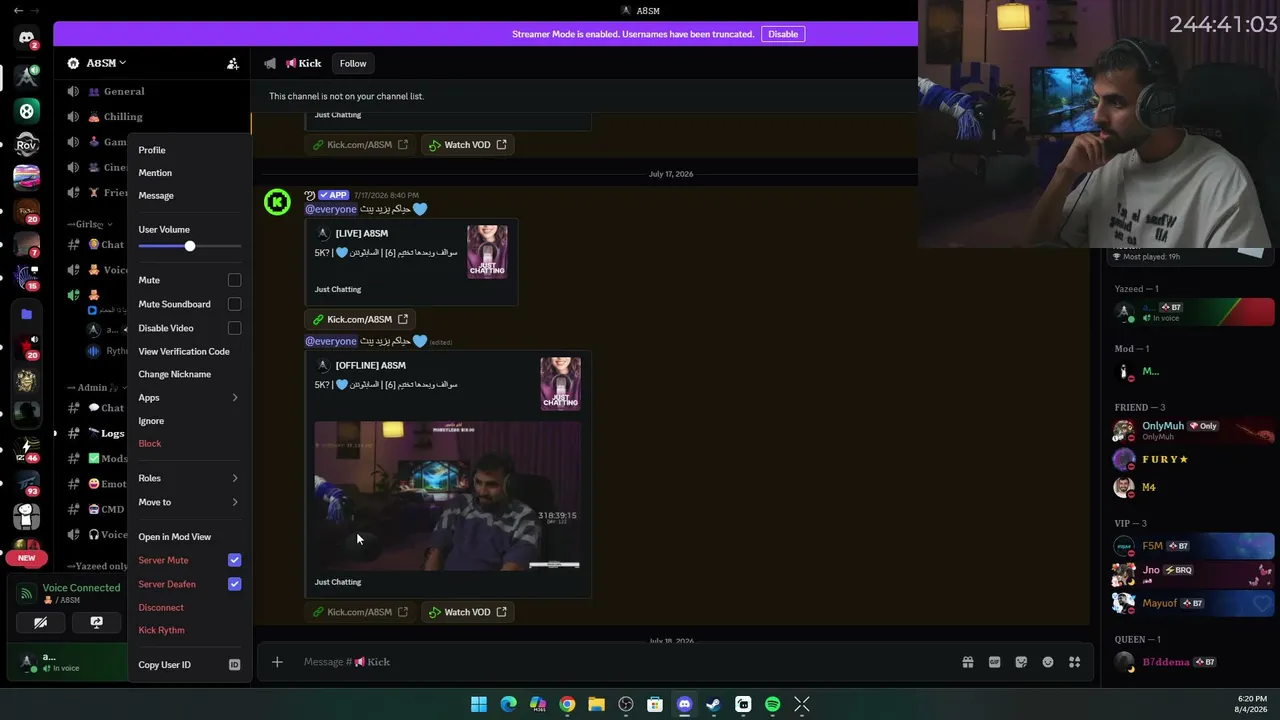Image resolution: width=1280 pixels, height=720 pixels.
Task: Click the Copy User ID icon
Action: [234, 665]
